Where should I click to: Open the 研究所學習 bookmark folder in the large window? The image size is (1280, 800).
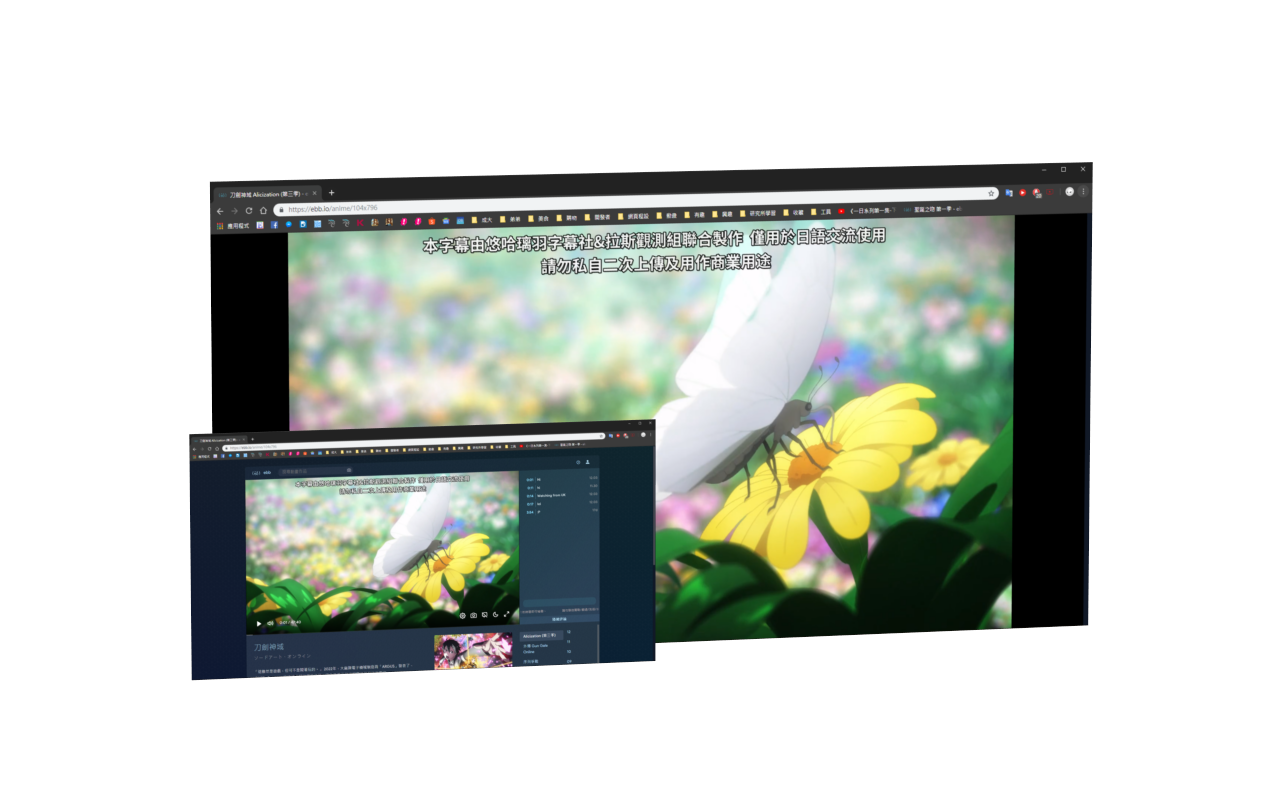[758, 213]
